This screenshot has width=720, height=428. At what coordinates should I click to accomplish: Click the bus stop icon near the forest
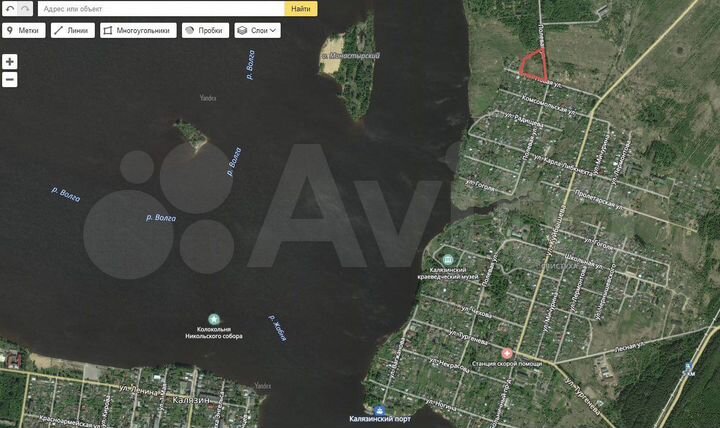point(688,366)
